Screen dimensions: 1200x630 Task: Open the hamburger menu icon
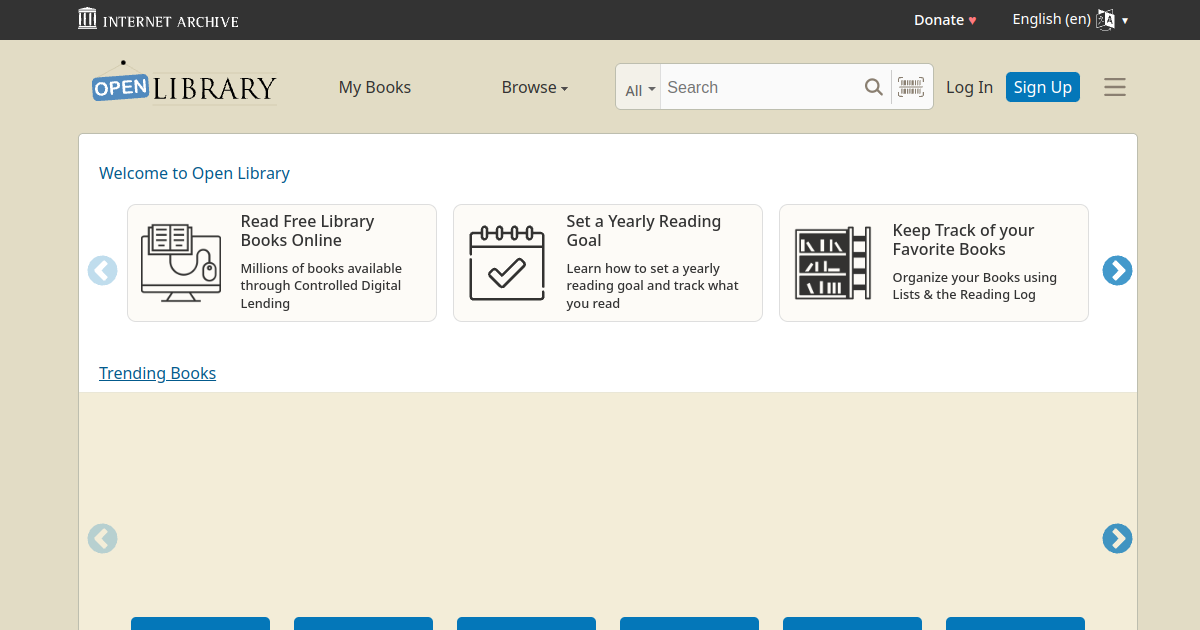click(1115, 87)
